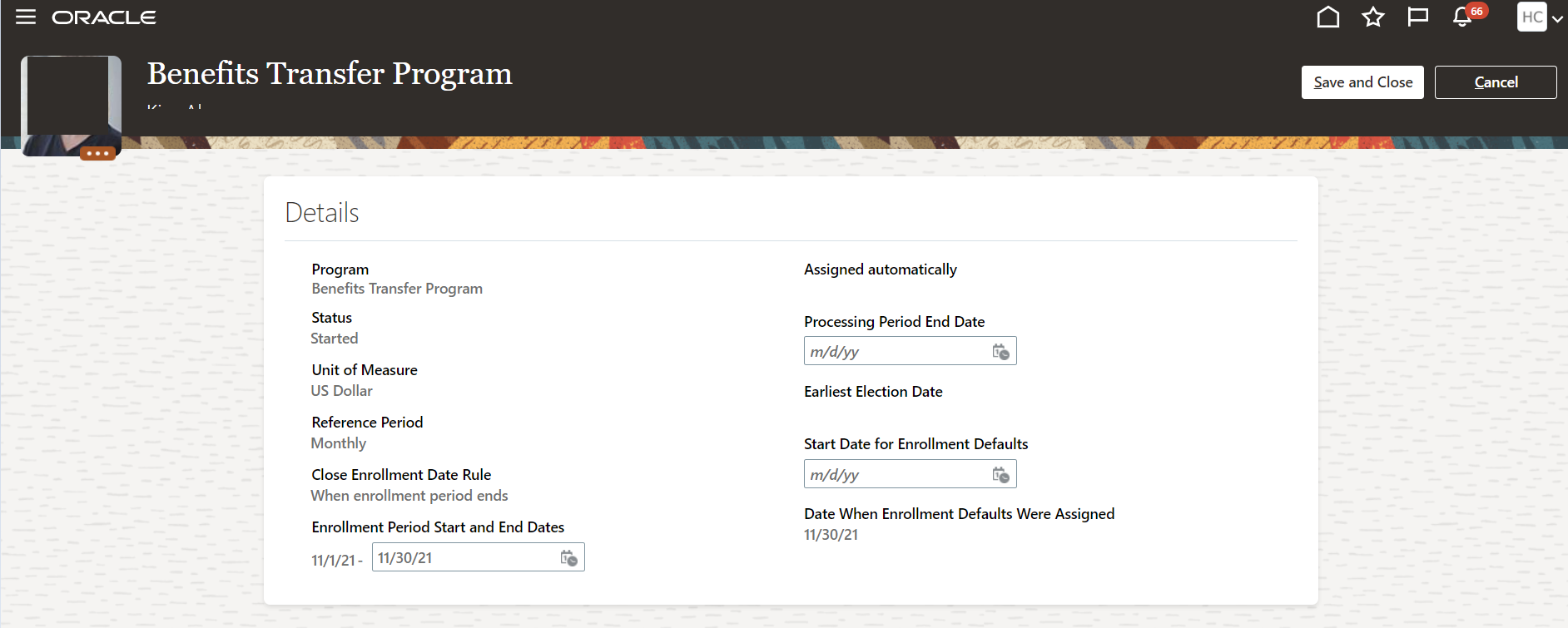
Task: Expand the dropdown arrow beside HC
Action: (x=1557, y=19)
